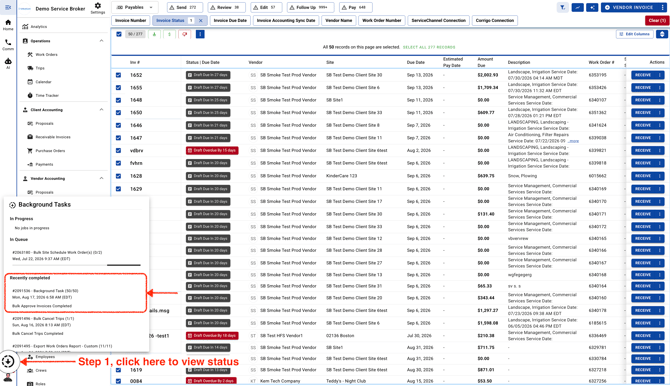Open Work Order Number filter

pos(382,21)
